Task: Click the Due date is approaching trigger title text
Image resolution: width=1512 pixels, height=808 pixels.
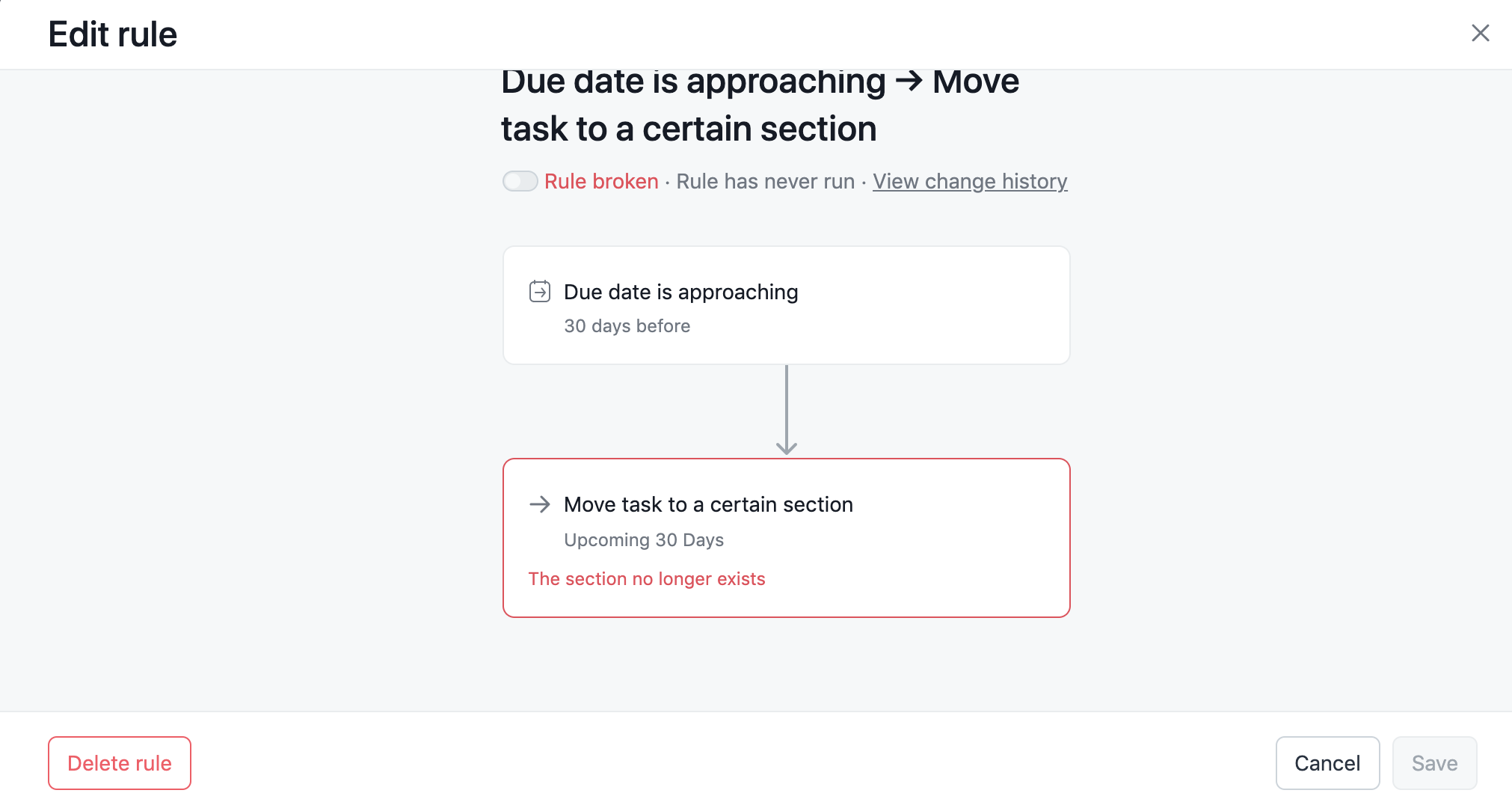Action: coord(680,292)
